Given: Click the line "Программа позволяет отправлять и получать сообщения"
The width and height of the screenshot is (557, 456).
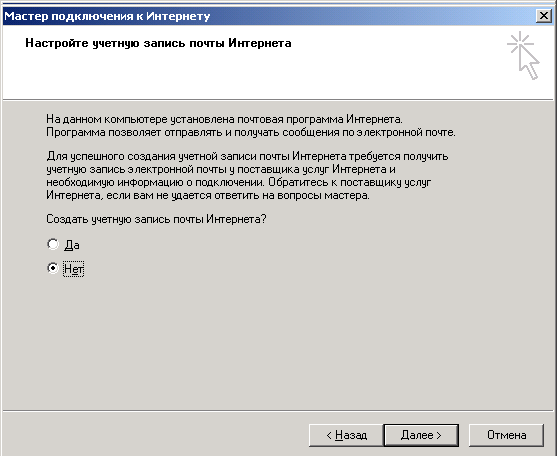Looking at the screenshot, I should point(251,132).
